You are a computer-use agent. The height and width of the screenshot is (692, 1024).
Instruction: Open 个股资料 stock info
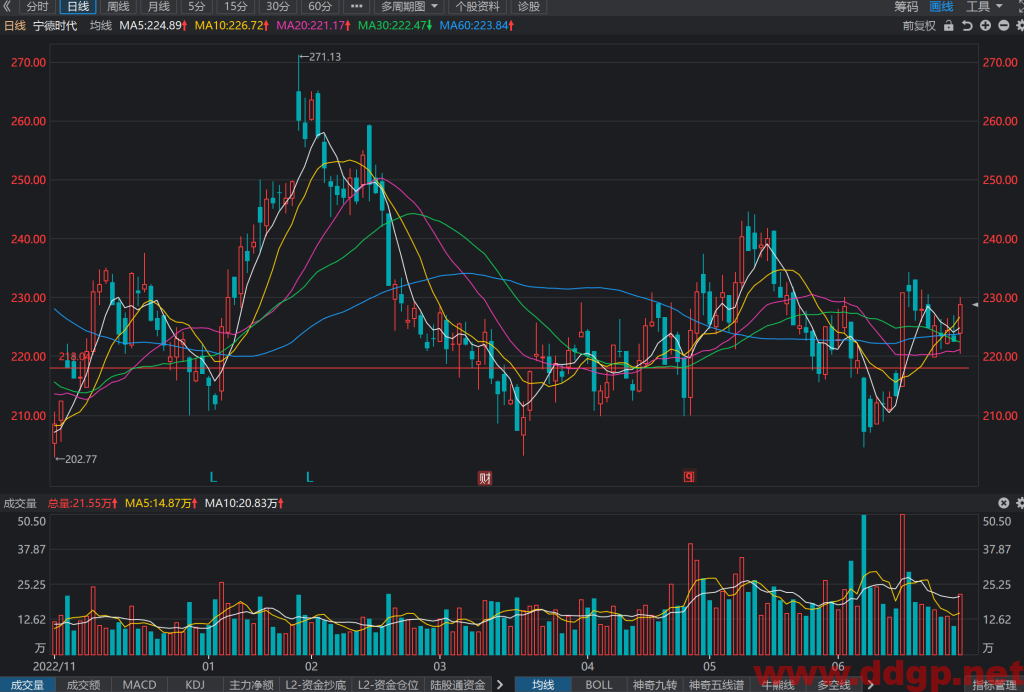(x=477, y=7)
